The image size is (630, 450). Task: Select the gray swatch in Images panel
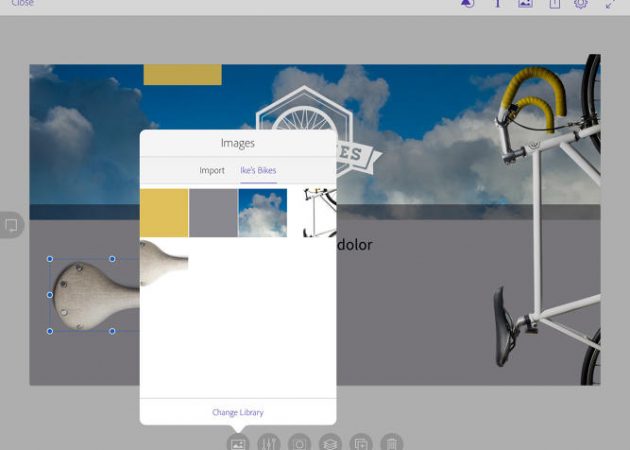click(x=213, y=213)
